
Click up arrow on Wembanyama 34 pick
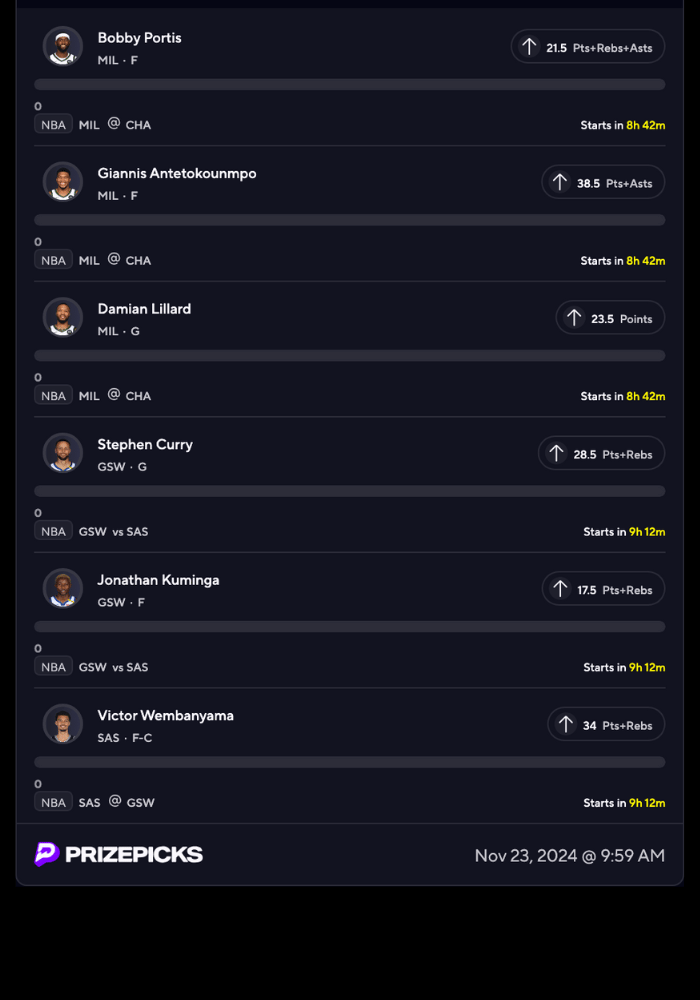coord(566,724)
